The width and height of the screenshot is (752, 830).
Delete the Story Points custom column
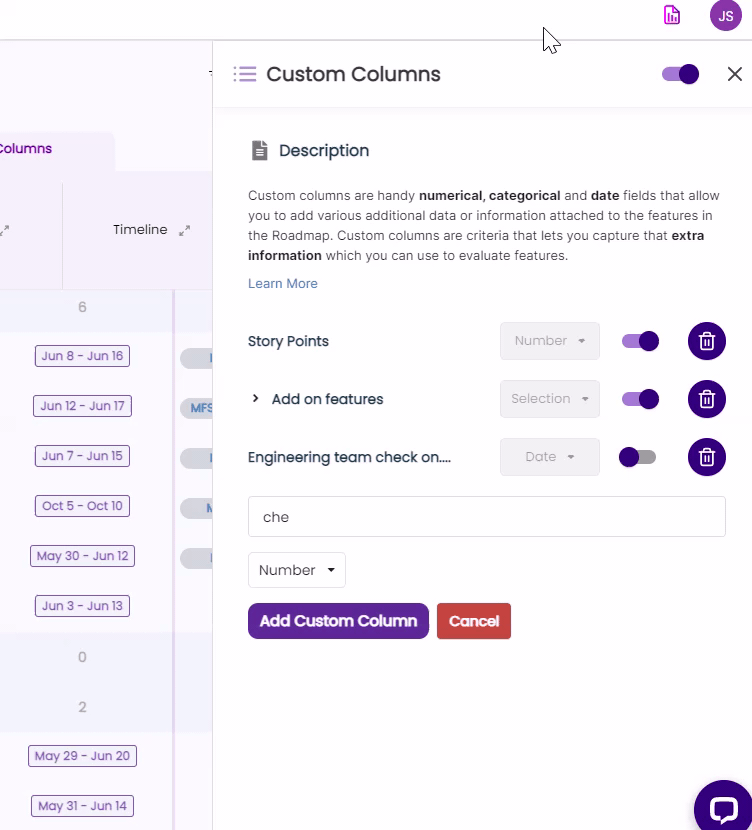click(x=706, y=341)
